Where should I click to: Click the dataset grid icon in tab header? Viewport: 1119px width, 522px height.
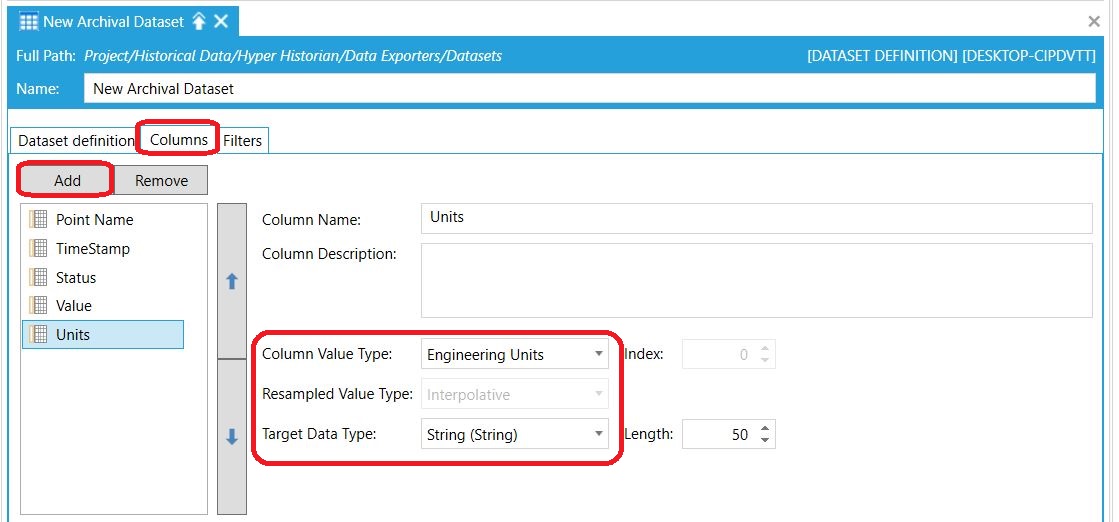(x=28, y=21)
